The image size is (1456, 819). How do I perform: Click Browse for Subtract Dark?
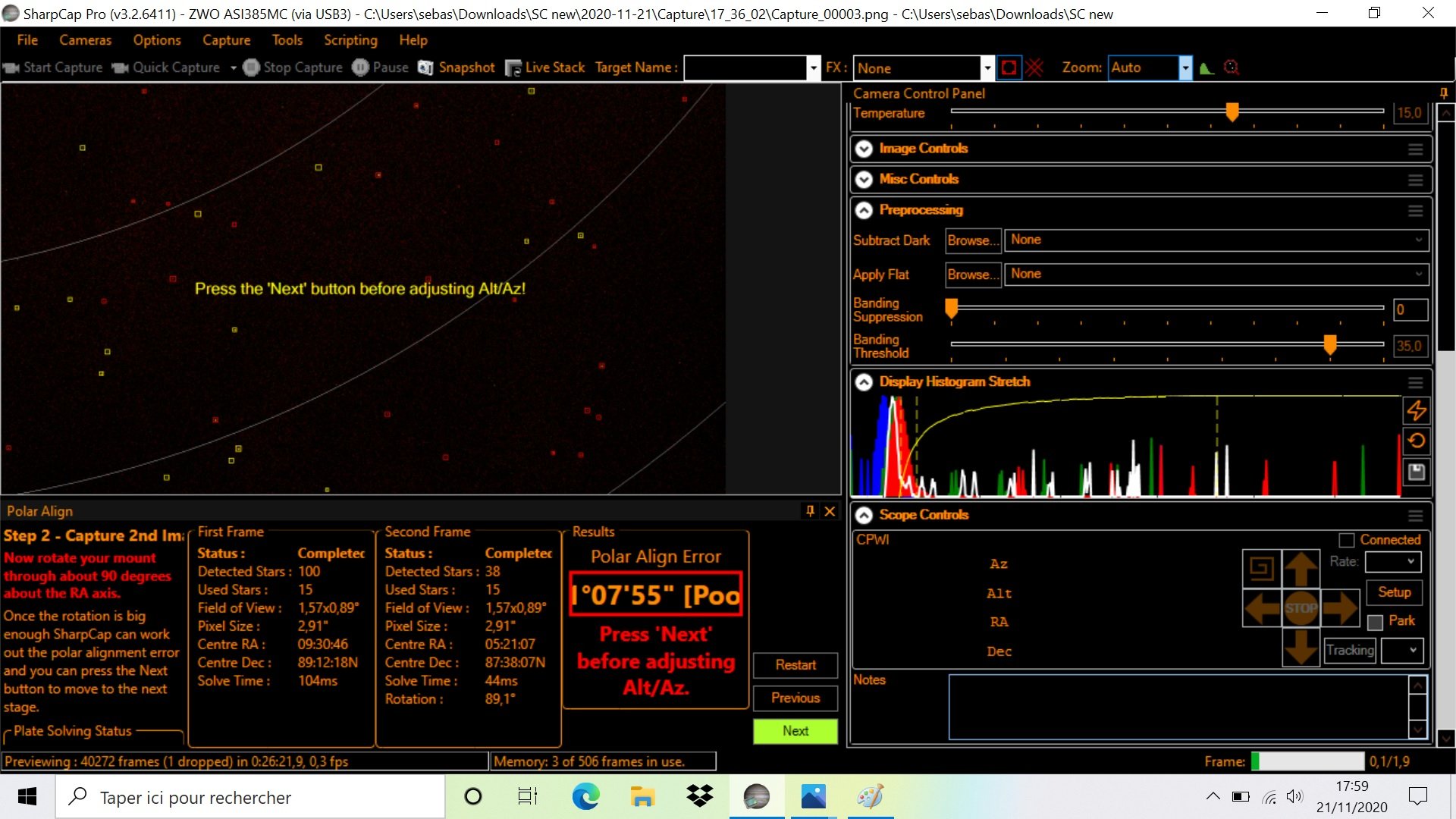[x=974, y=240]
